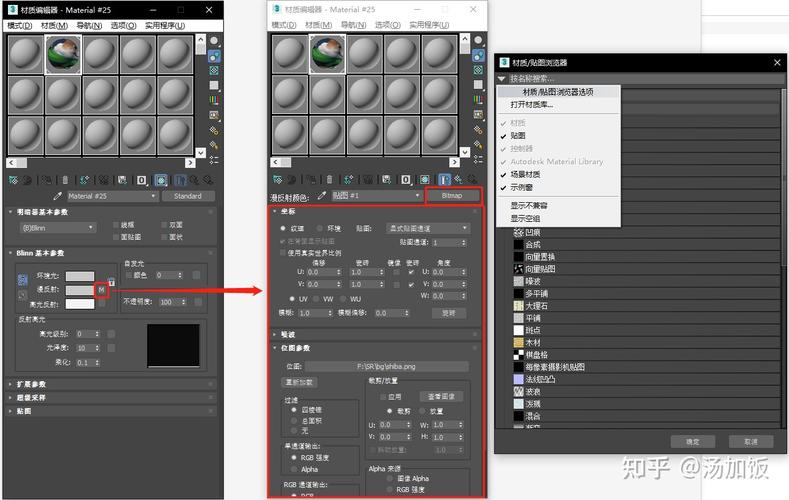Click the M map button beside 漫反射 swatch
This screenshot has height=500, width=789.
pos(101,290)
